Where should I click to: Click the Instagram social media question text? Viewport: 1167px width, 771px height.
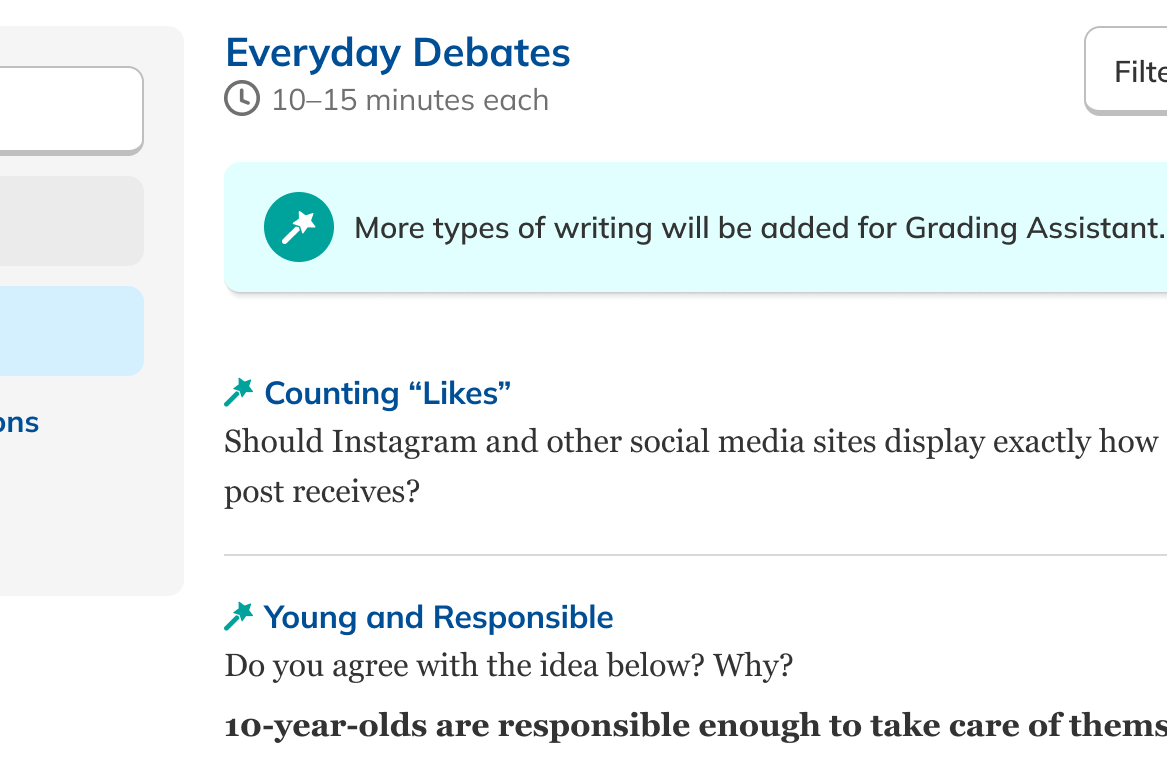[690, 441]
